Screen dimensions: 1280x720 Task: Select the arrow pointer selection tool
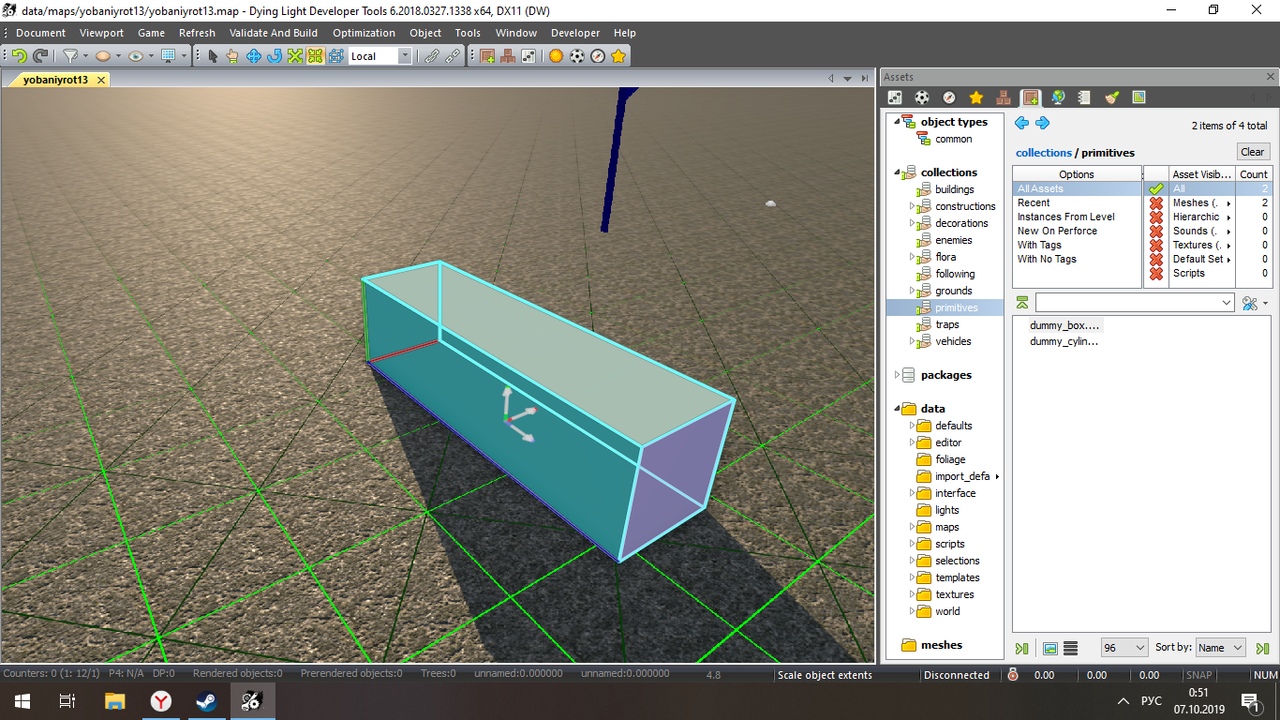[x=212, y=56]
